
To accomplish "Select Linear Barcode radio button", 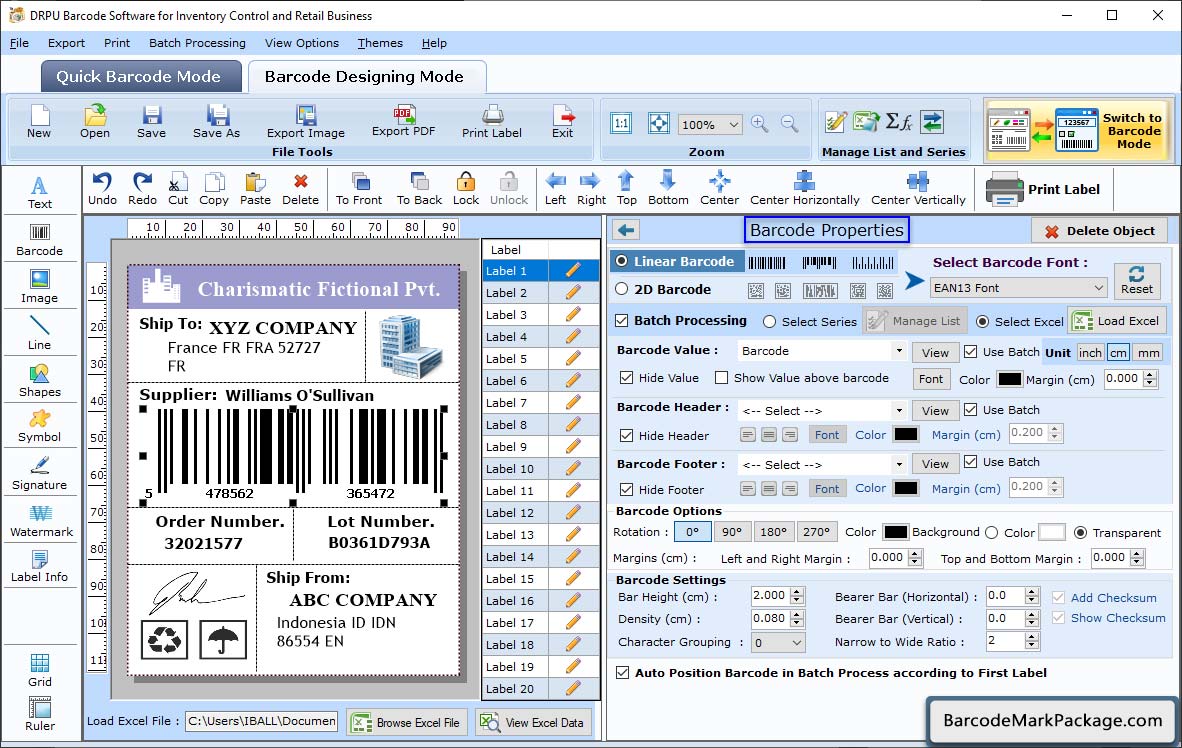I will click(622, 261).
